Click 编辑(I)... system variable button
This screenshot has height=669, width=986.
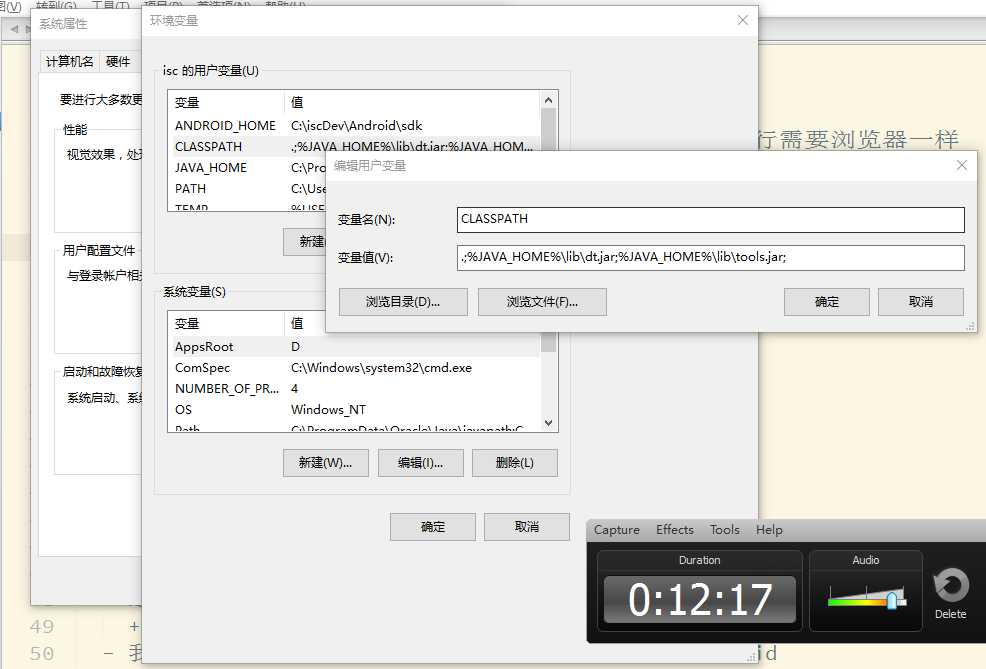pyautogui.click(x=421, y=463)
